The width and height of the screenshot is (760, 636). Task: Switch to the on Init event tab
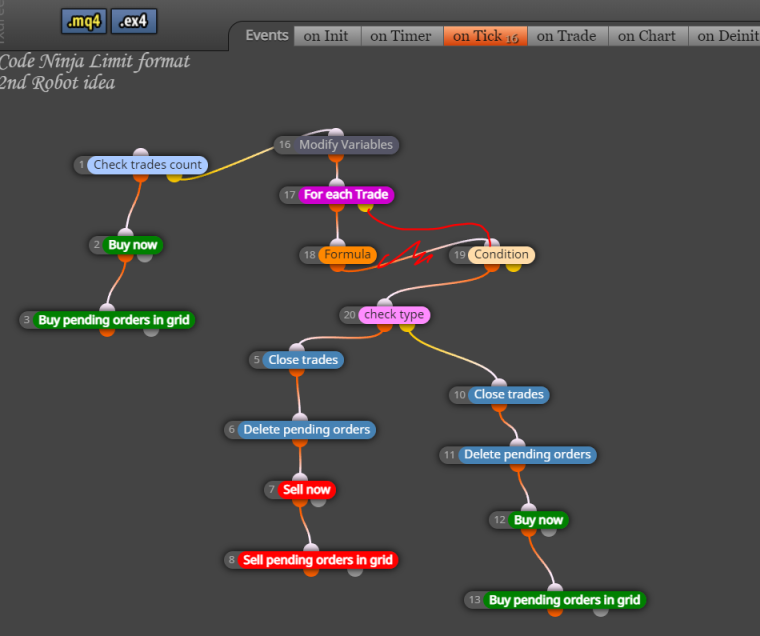326,36
